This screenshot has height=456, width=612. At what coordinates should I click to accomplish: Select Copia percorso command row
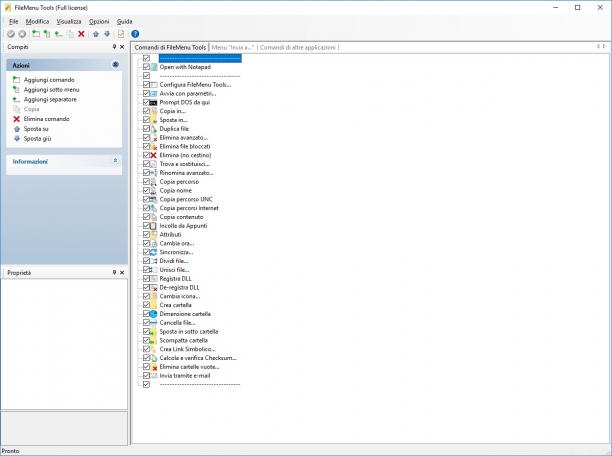click(x=179, y=182)
